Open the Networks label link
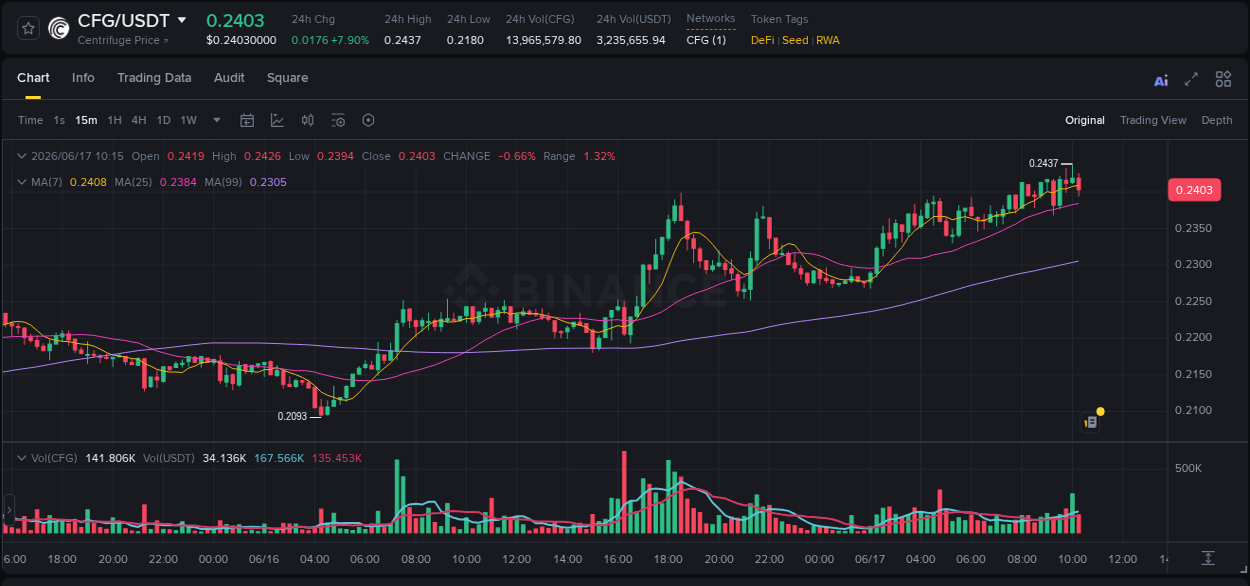 711,19
